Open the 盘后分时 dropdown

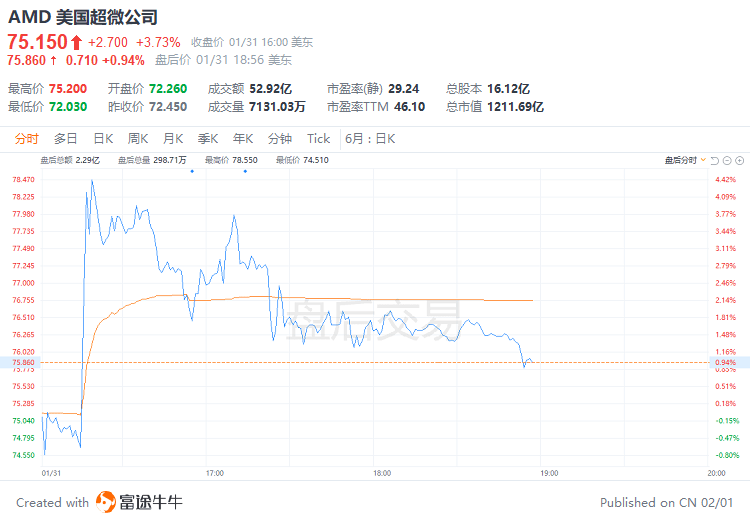[685, 160]
